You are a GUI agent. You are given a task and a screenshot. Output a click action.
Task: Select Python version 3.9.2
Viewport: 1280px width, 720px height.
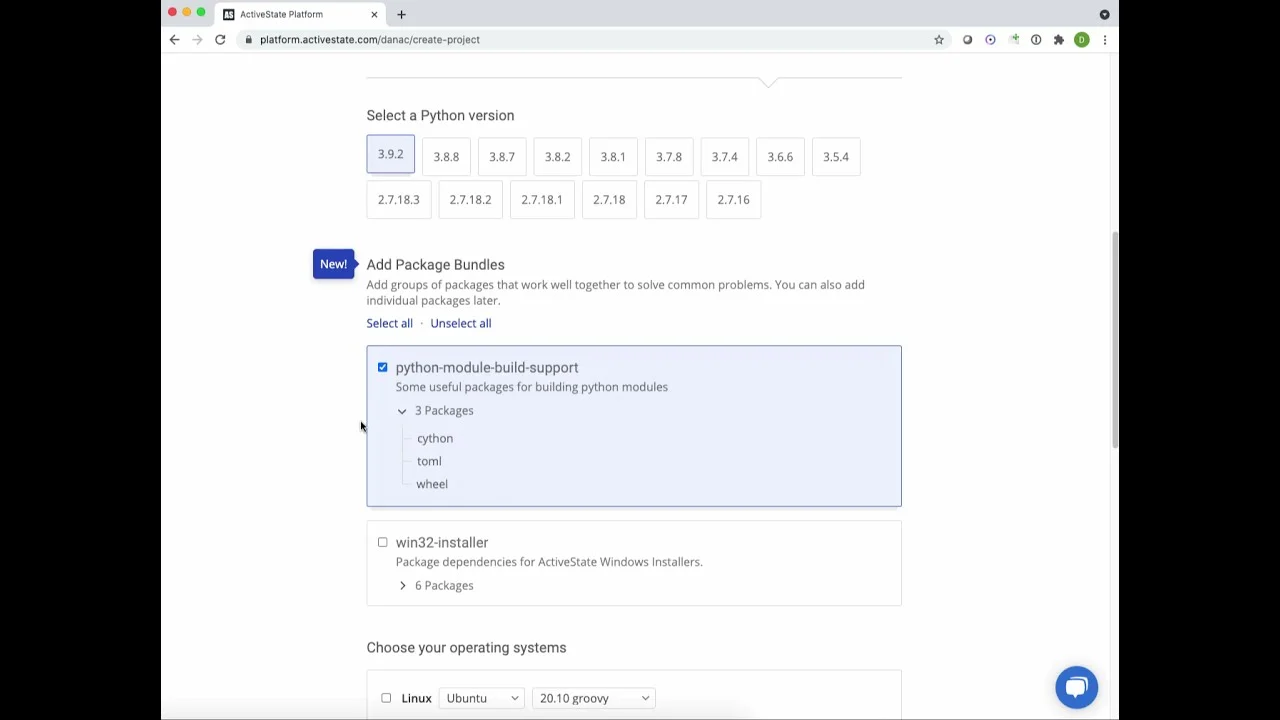(x=391, y=154)
